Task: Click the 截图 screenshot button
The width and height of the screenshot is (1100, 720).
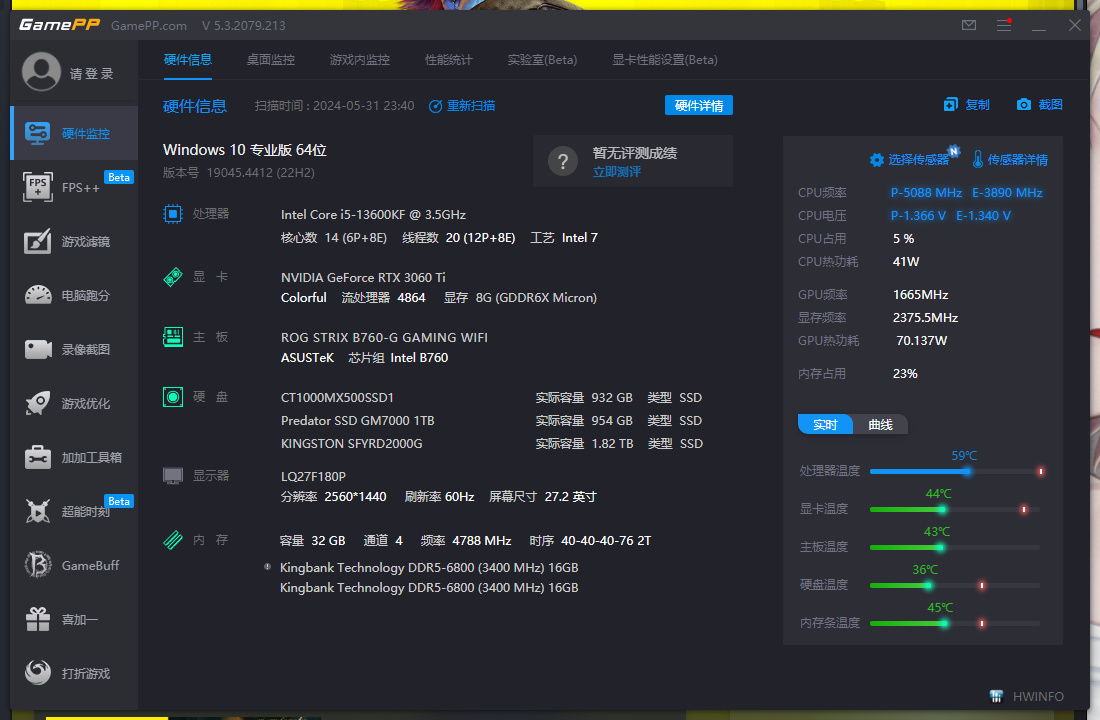Action: (x=1040, y=105)
